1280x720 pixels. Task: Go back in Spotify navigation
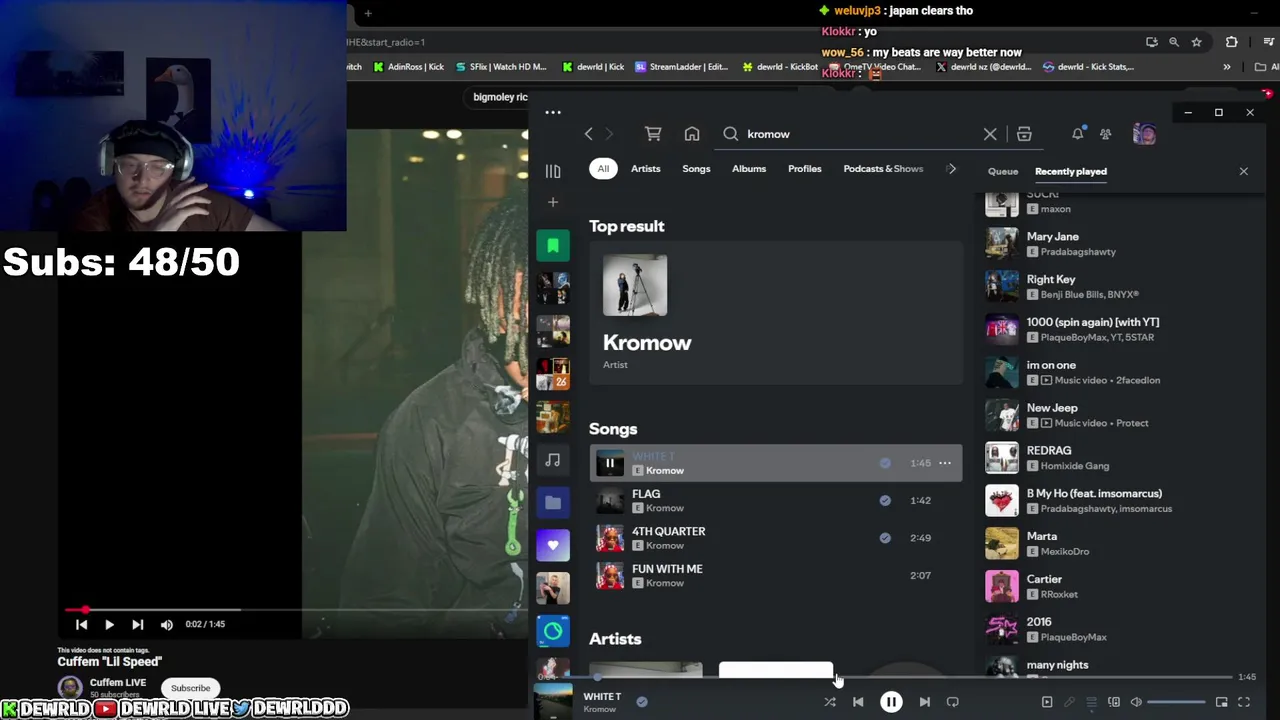588,134
